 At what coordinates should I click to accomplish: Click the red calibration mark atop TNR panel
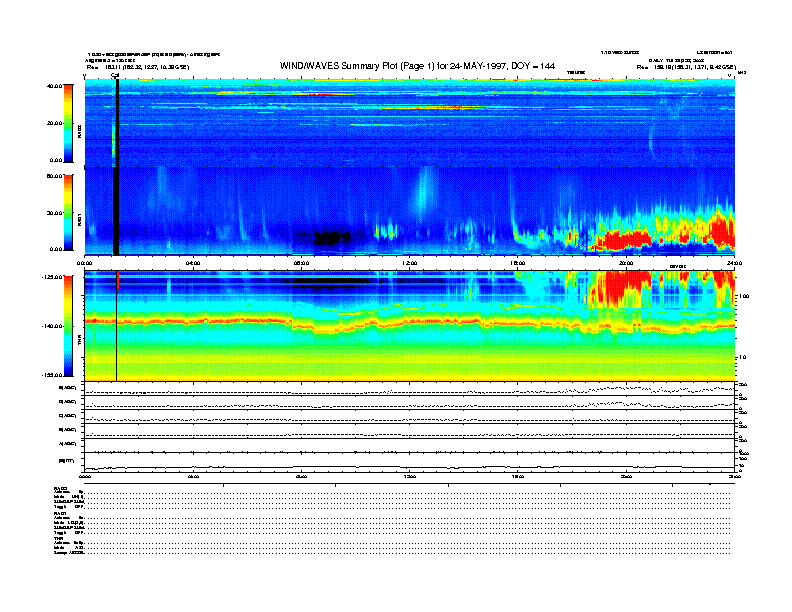(117, 280)
